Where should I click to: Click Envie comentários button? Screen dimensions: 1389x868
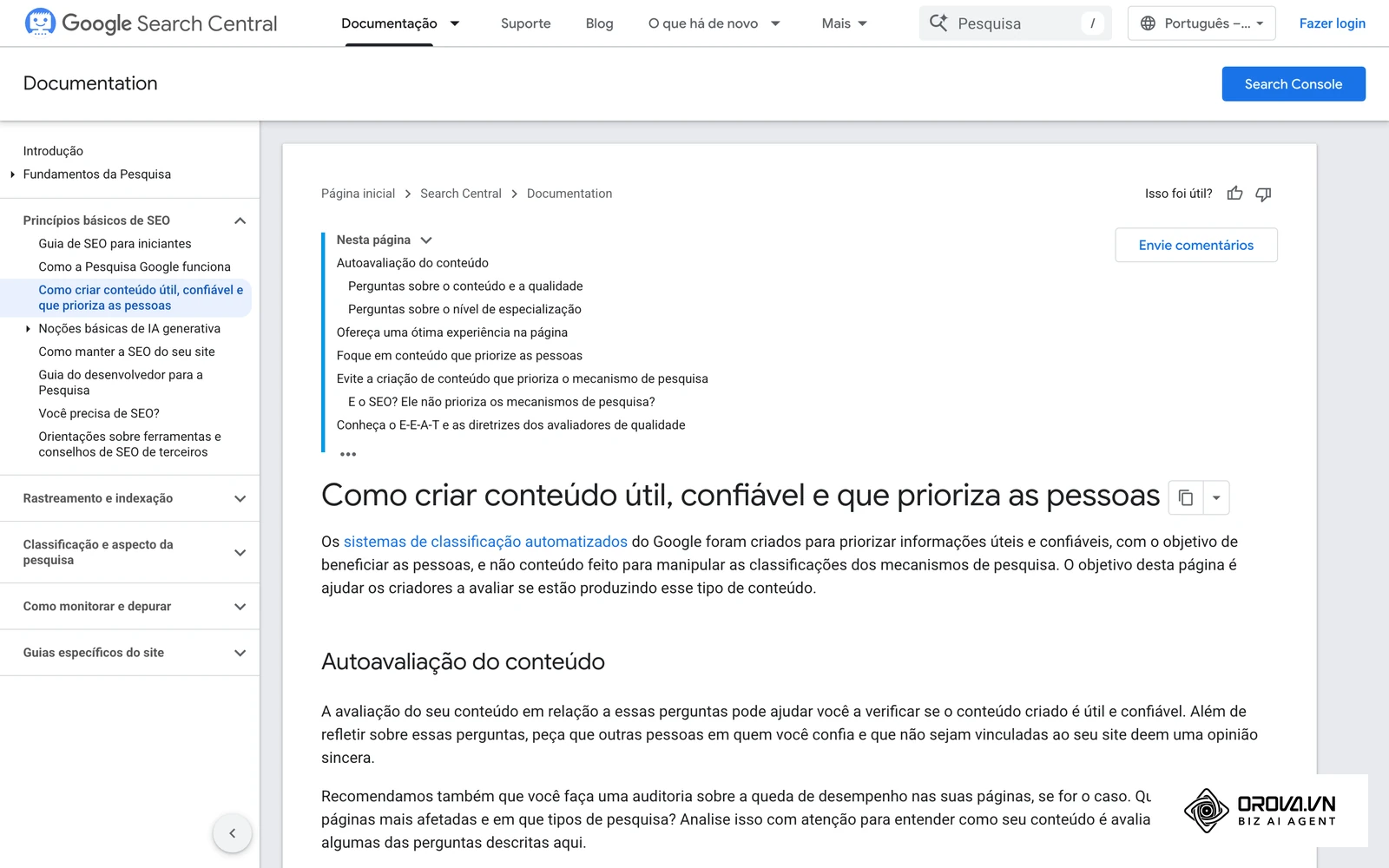[x=1195, y=245]
